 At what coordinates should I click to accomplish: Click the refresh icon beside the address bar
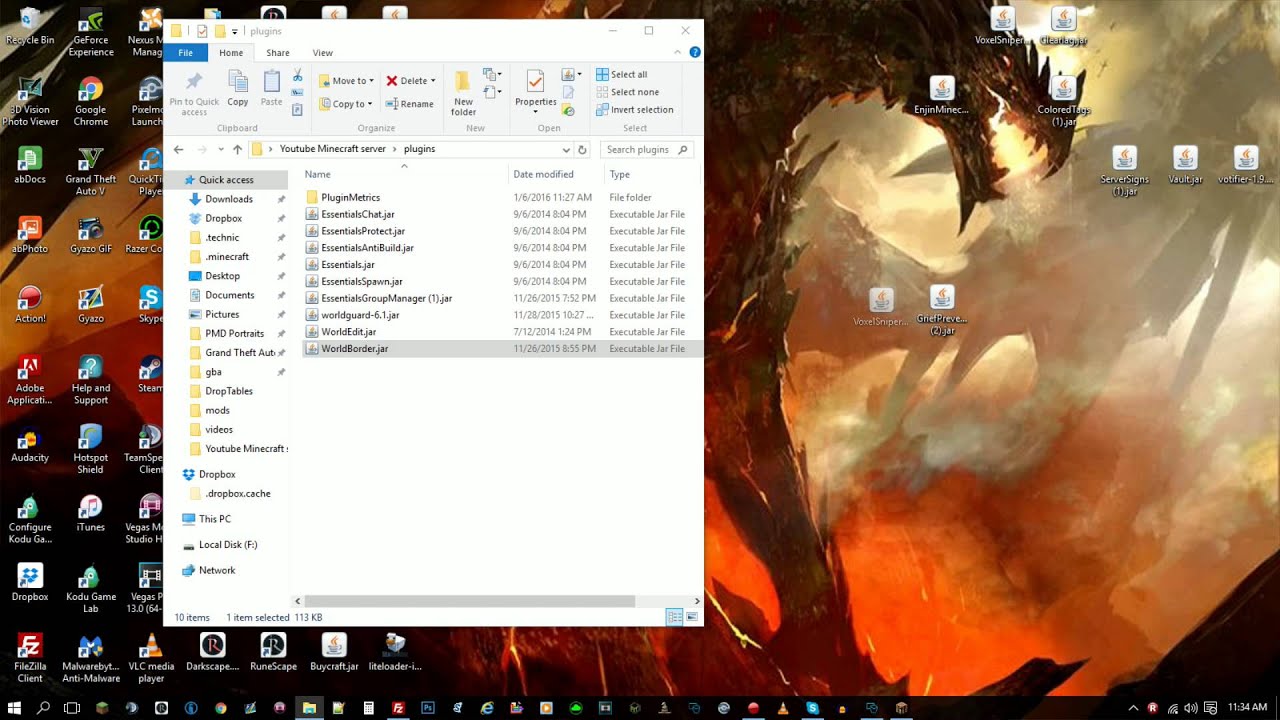tap(582, 149)
